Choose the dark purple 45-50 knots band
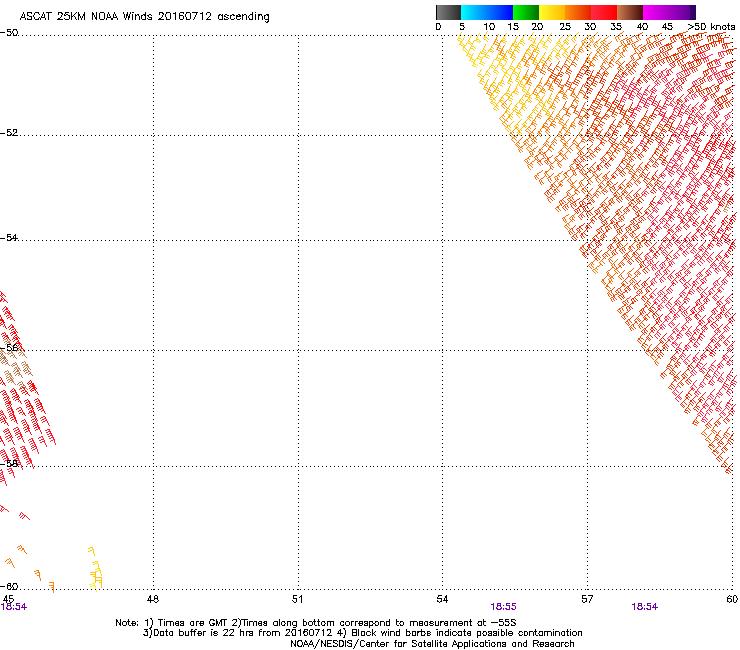 click(x=682, y=12)
